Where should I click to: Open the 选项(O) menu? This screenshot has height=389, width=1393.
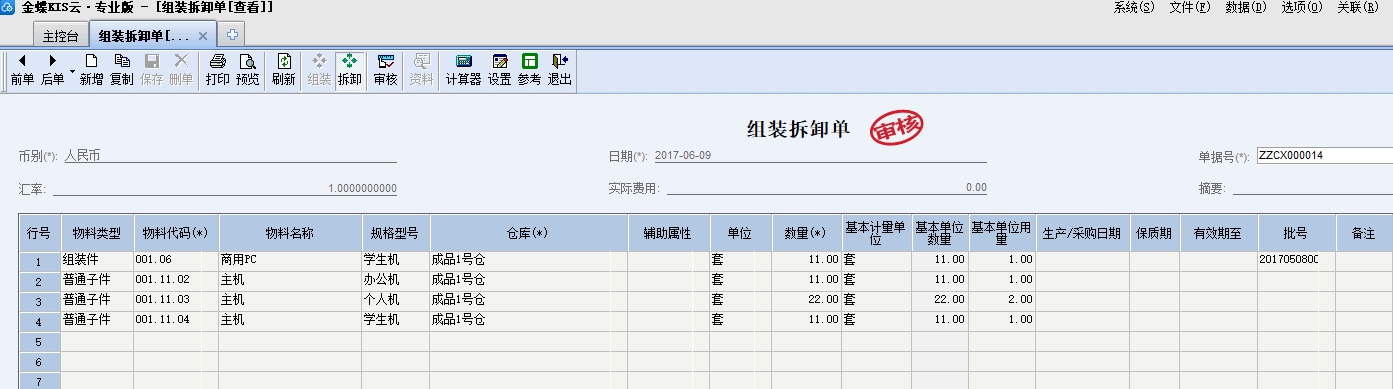(1301, 7)
